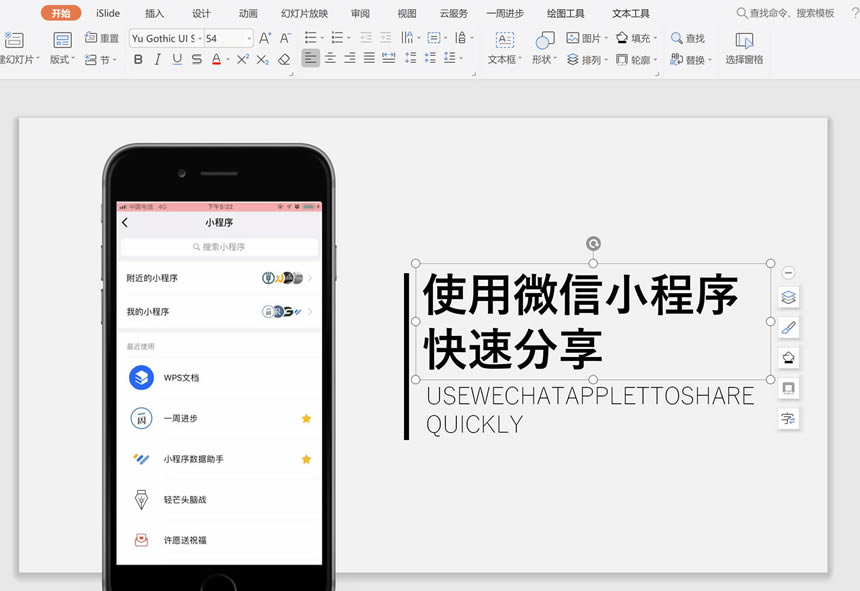Click the decrease indent icon
The height and width of the screenshot is (591, 860).
click(366, 37)
